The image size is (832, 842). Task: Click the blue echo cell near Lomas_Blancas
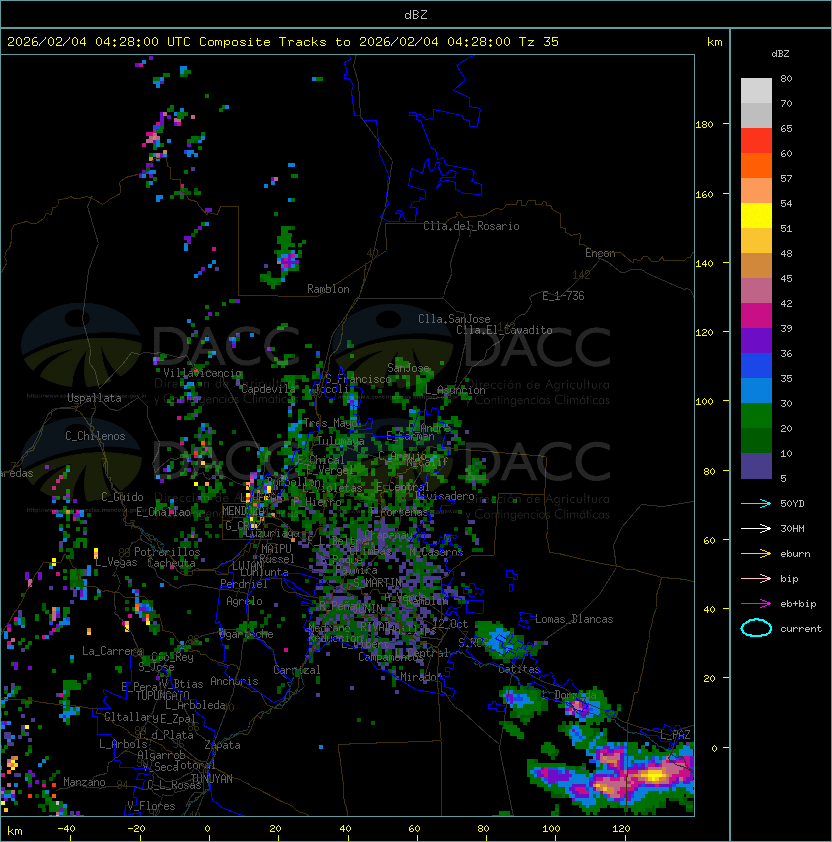[x=501, y=639]
